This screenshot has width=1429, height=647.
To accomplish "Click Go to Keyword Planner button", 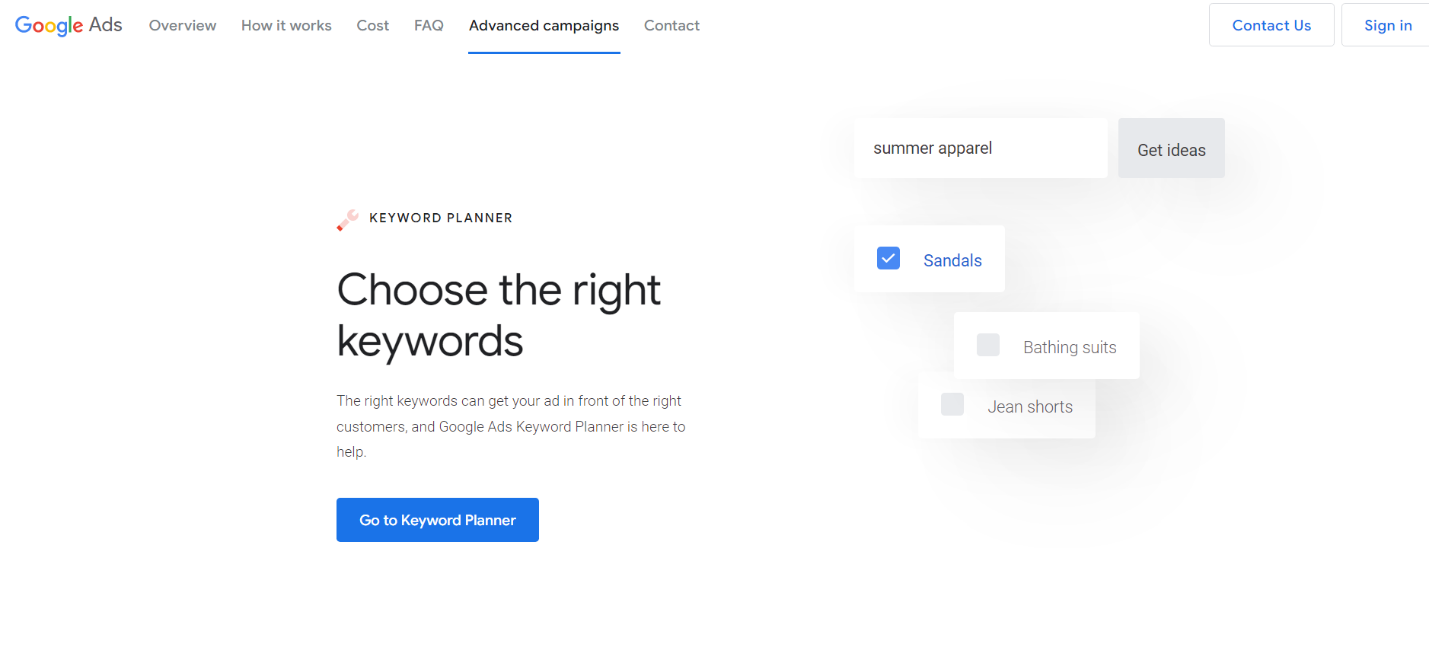I will point(437,520).
